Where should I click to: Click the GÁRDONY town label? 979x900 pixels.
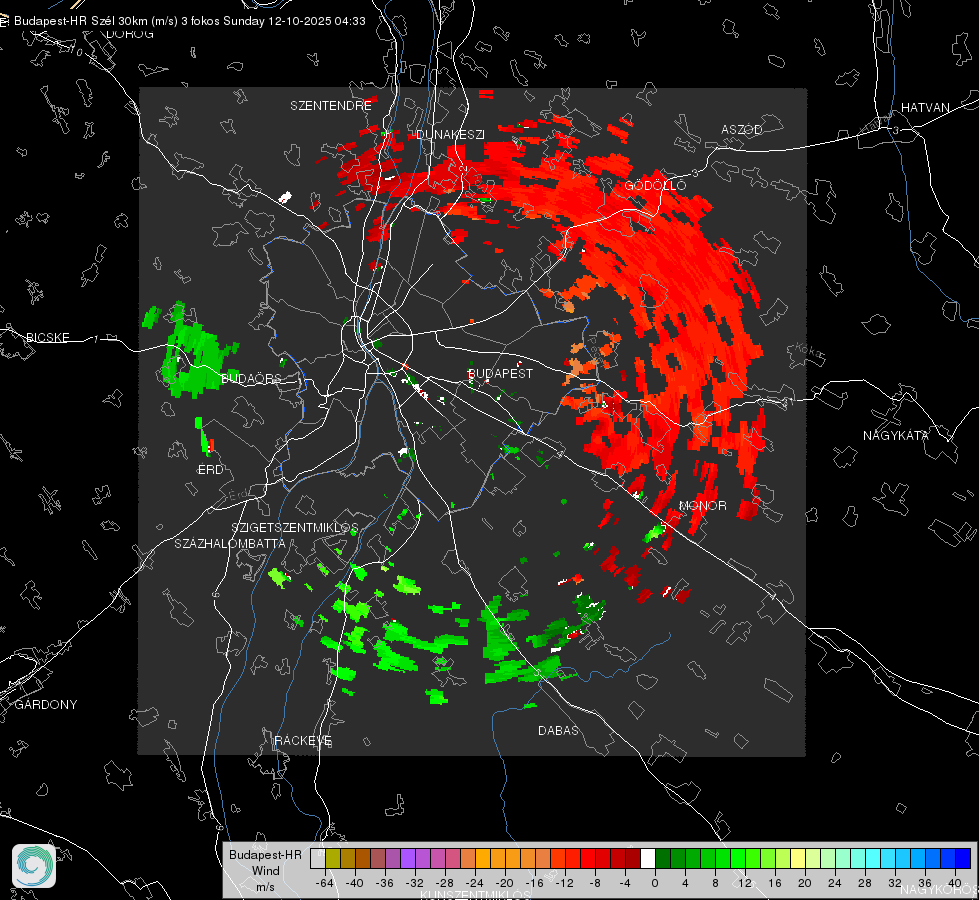46,705
